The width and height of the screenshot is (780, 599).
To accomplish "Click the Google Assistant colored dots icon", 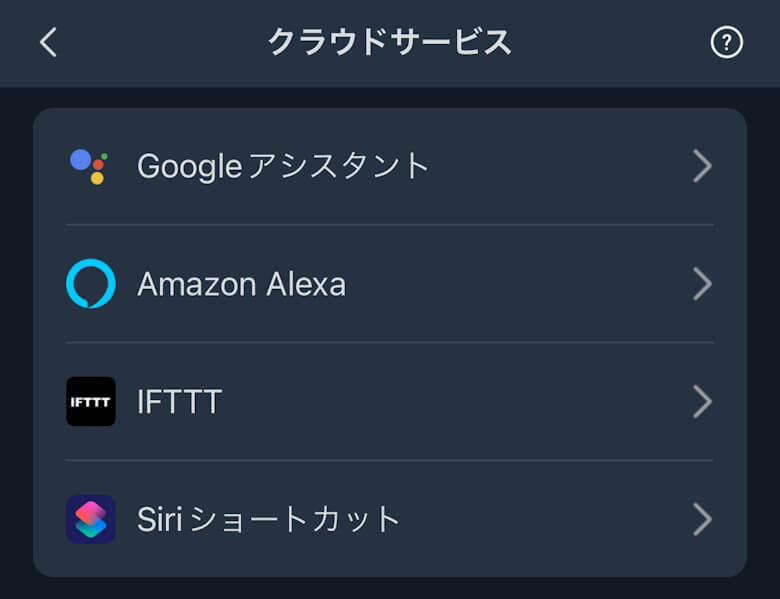I will click(x=90, y=166).
